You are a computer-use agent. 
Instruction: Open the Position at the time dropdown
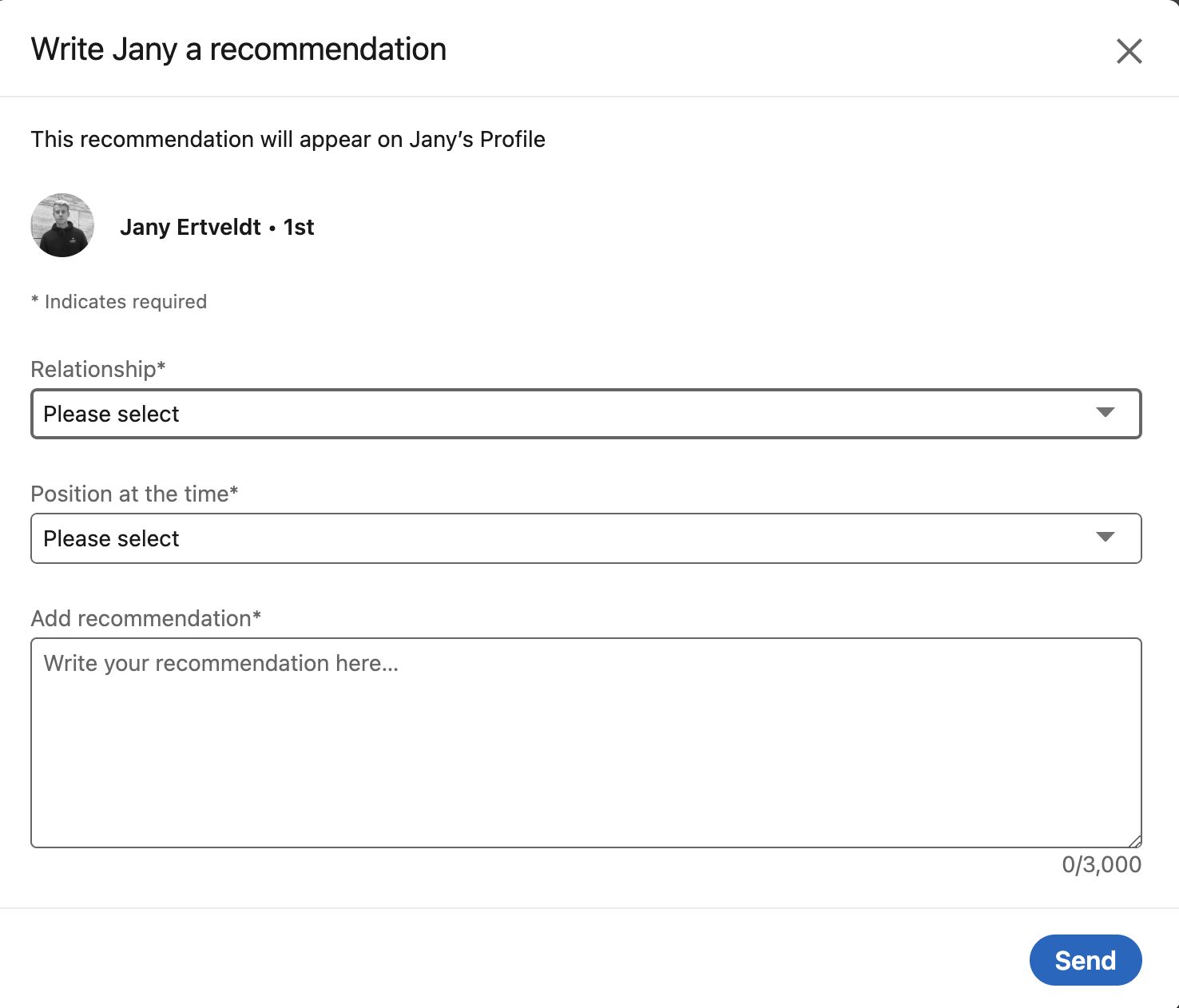[586, 538]
